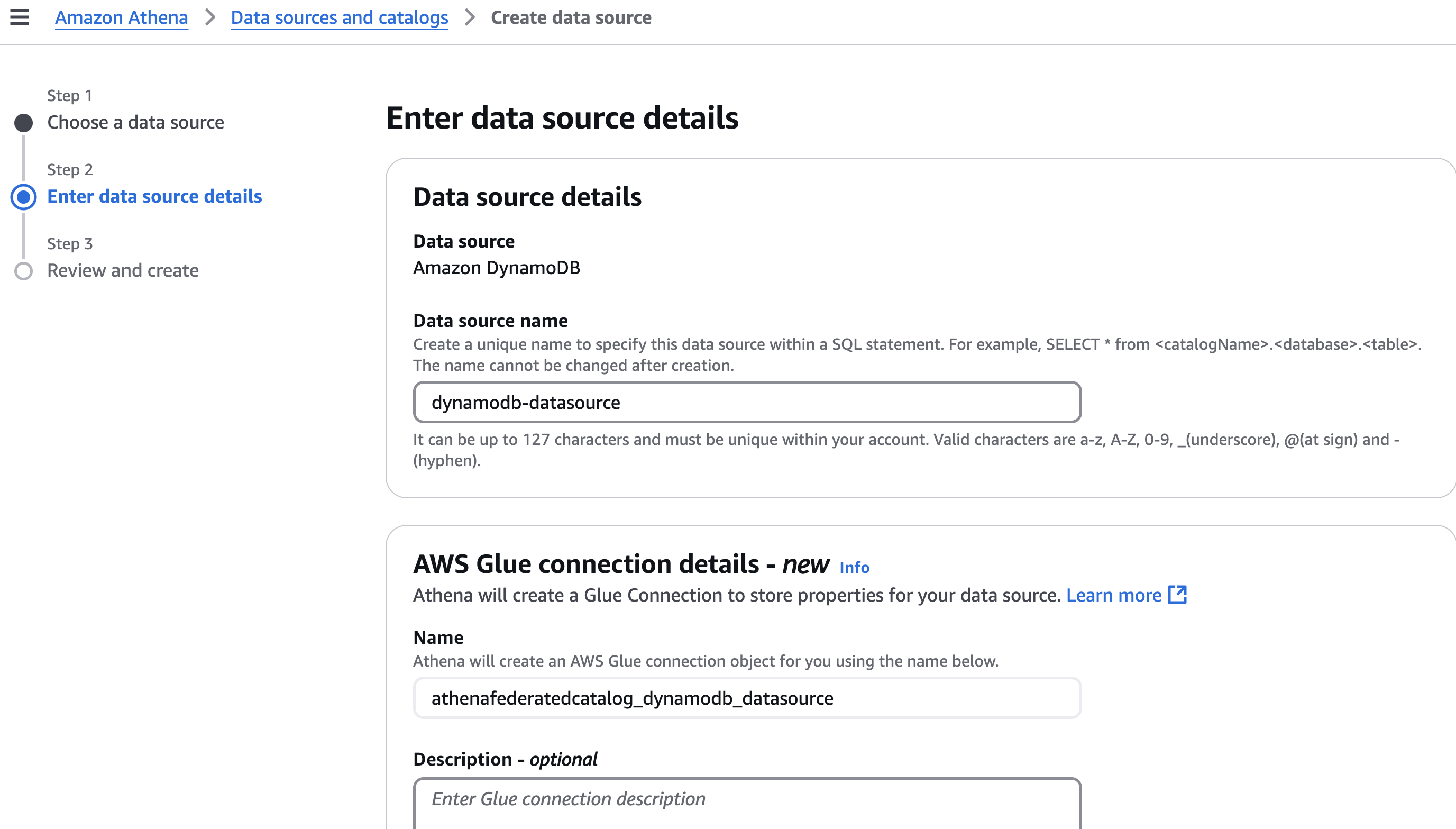Click the Enter data source details heading
Viewport: 1456px width, 829px height.
(562, 118)
